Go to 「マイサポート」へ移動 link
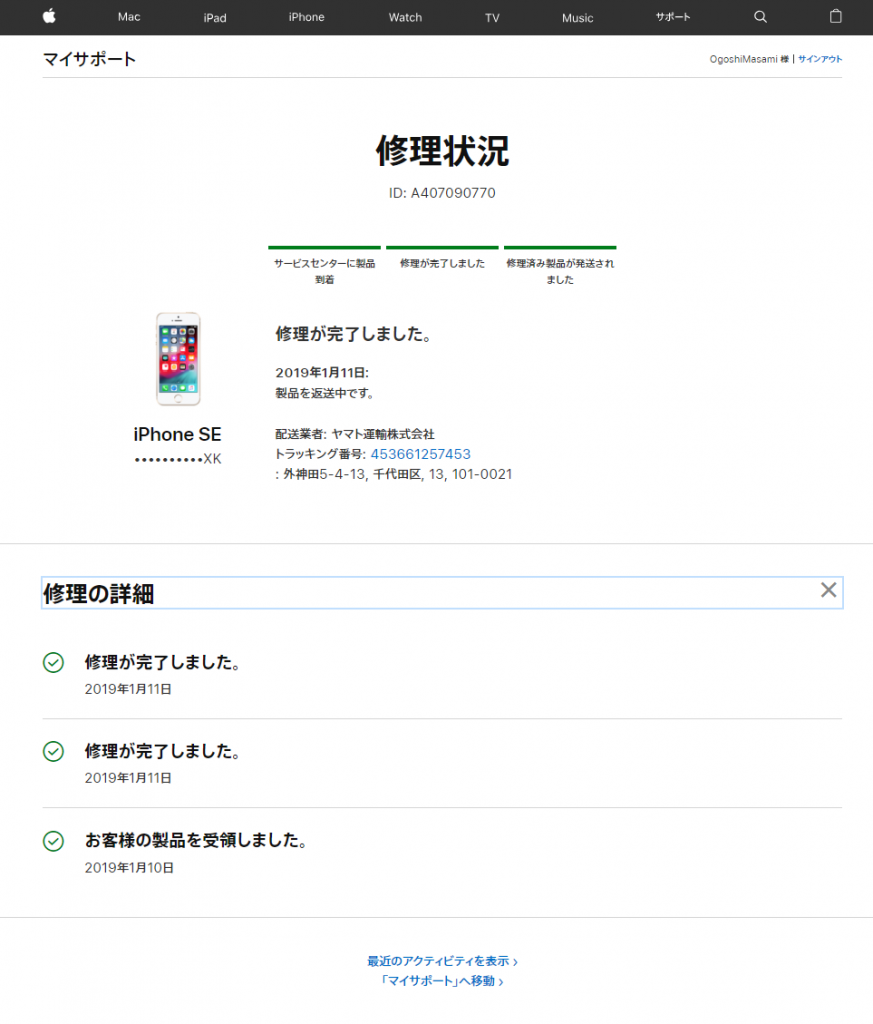 [x=442, y=981]
